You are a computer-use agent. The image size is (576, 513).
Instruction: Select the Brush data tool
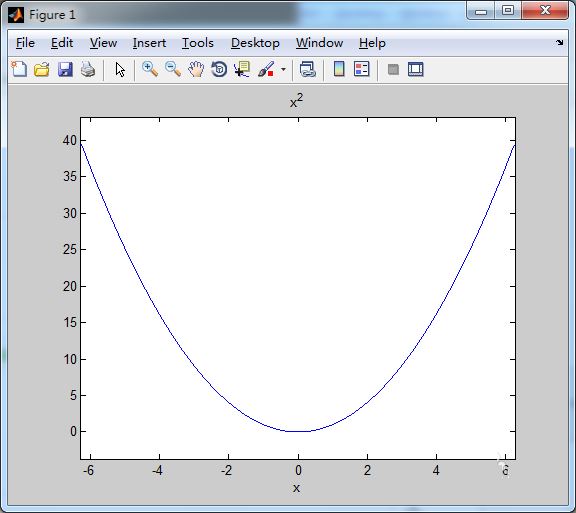tap(266, 69)
